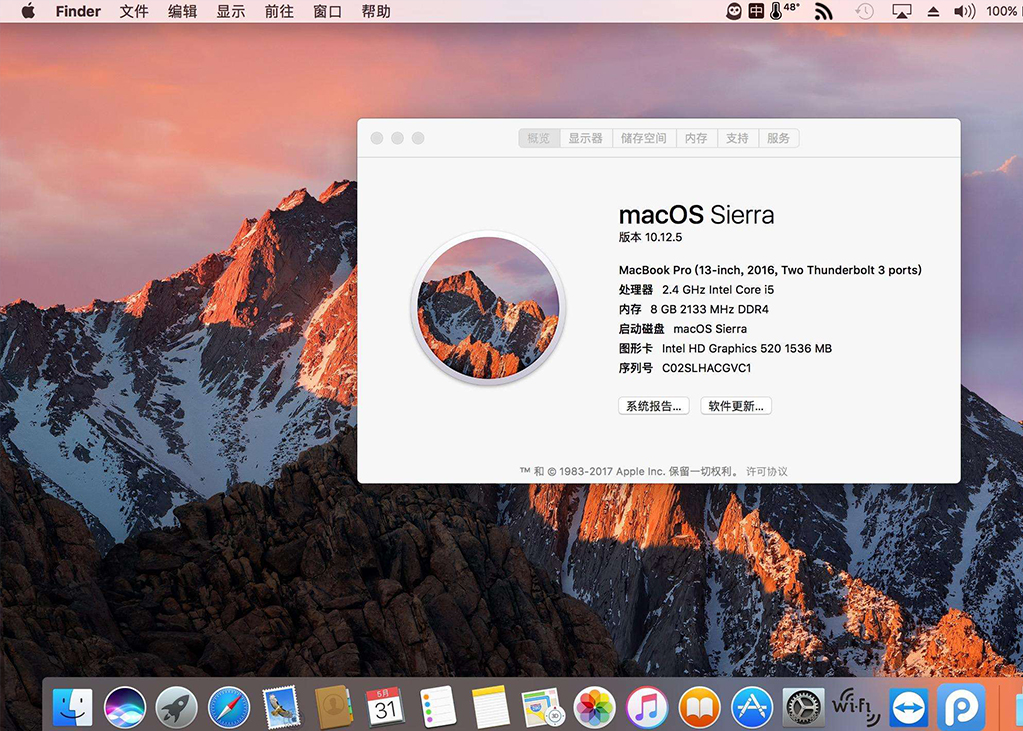
Task: Launch Safari from the dock
Action: click(229, 708)
